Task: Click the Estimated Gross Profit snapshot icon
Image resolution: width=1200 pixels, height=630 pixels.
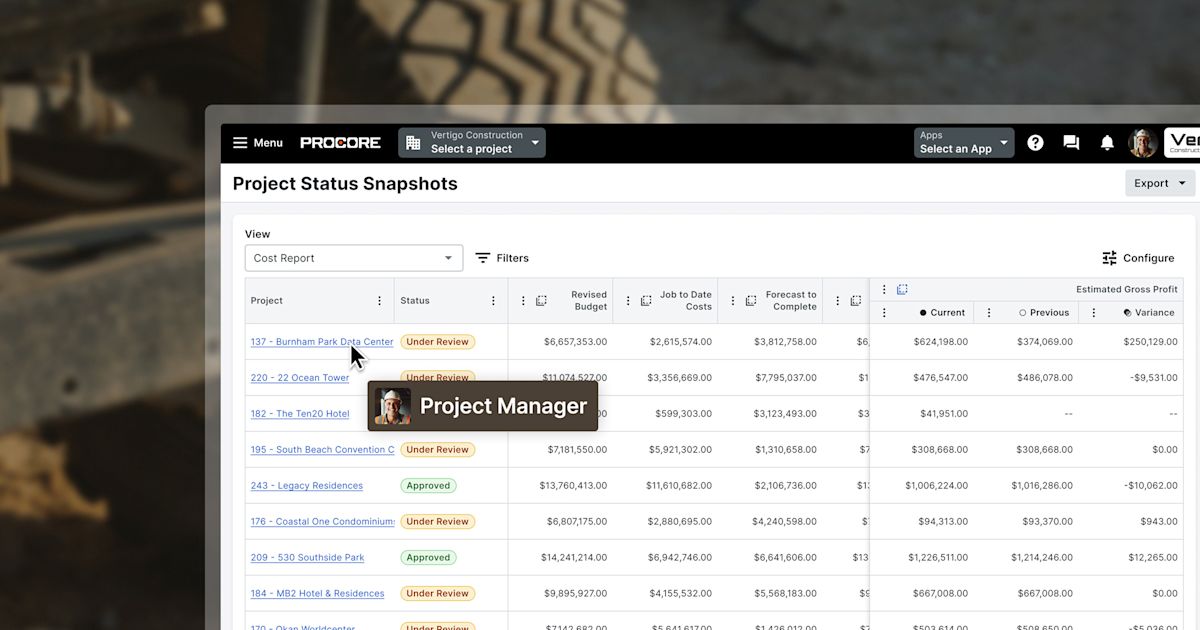Action: 902,290
